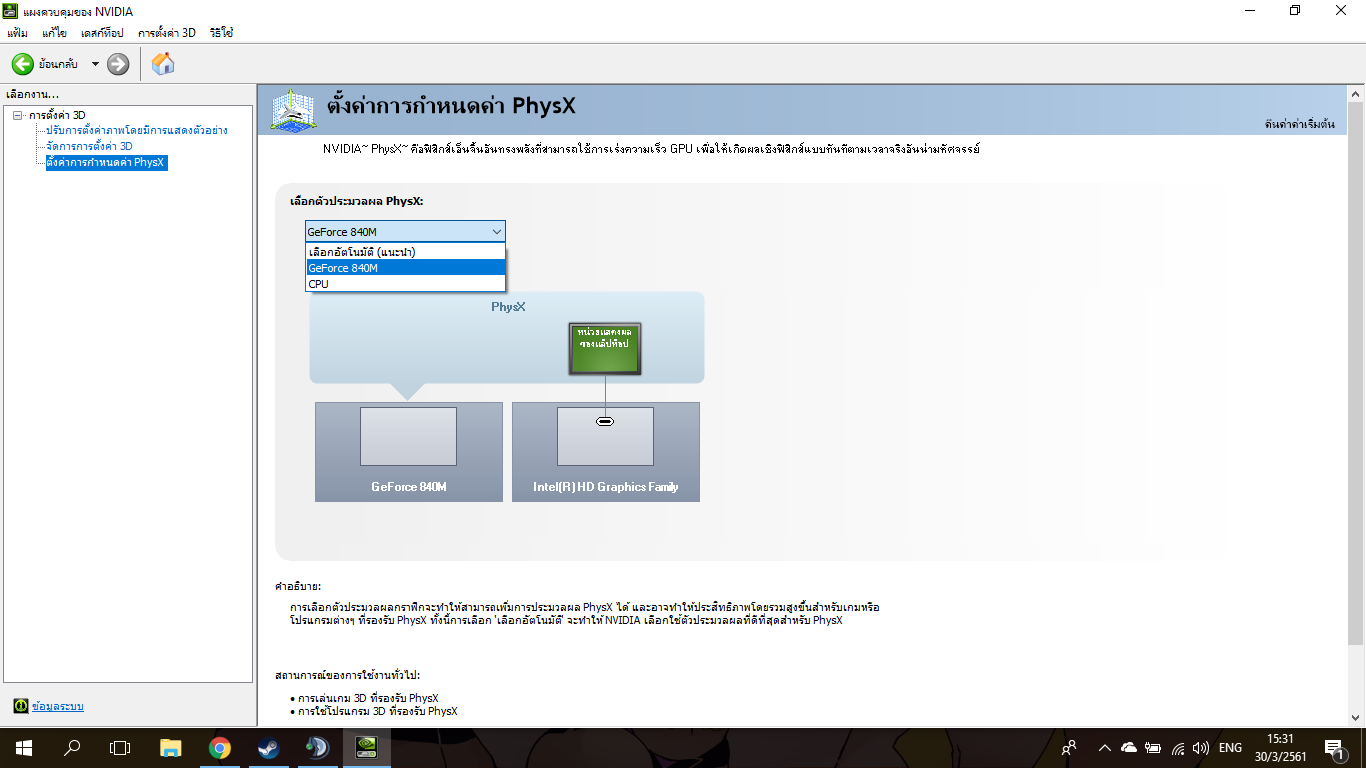1366x768 pixels.
Task: Collapse the การตั้งค่า 3D tree node
Action: tap(18, 115)
